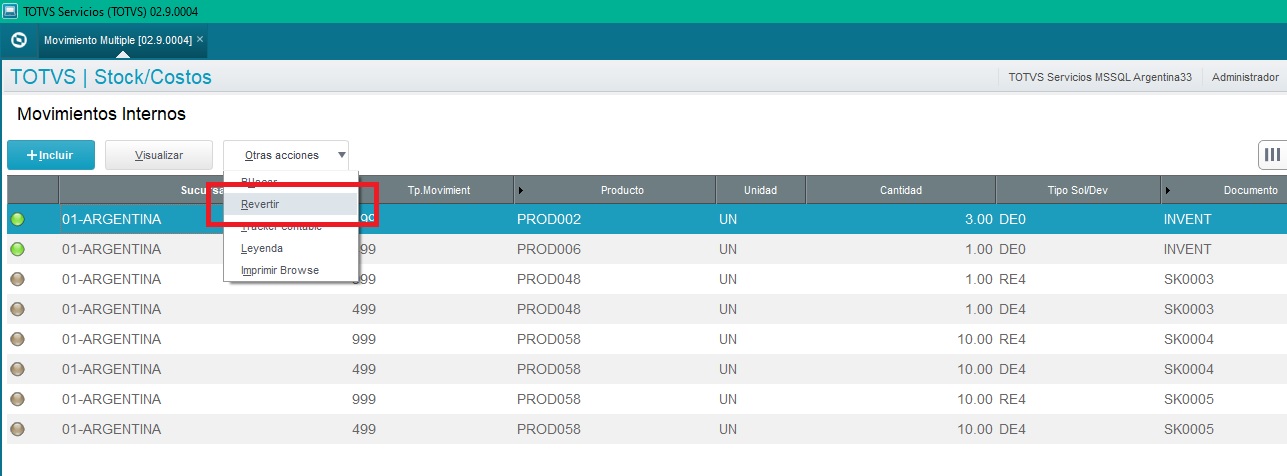Click the Visualizar button

(159, 155)
